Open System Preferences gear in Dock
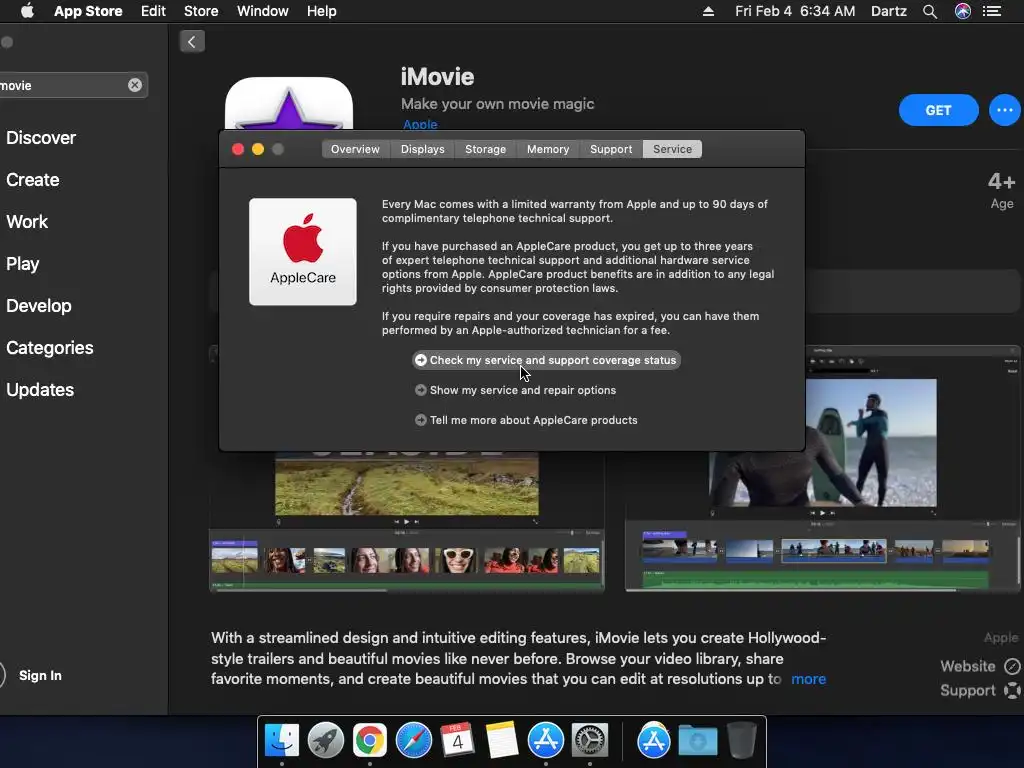This screenshot has height=768, width=1024. tap(590, 741)
